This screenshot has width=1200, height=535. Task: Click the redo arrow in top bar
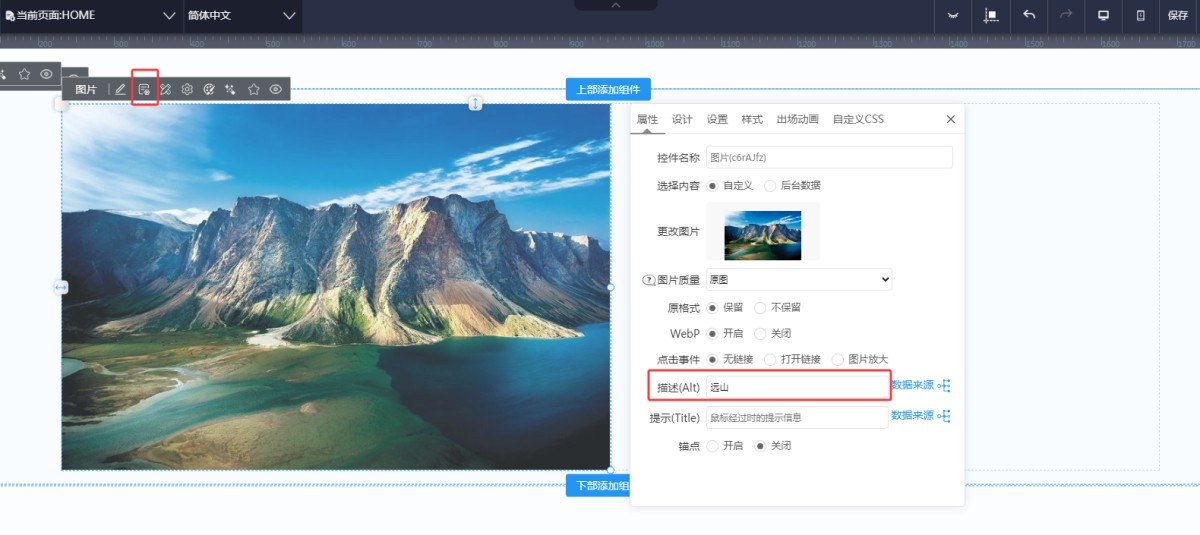1066,15
